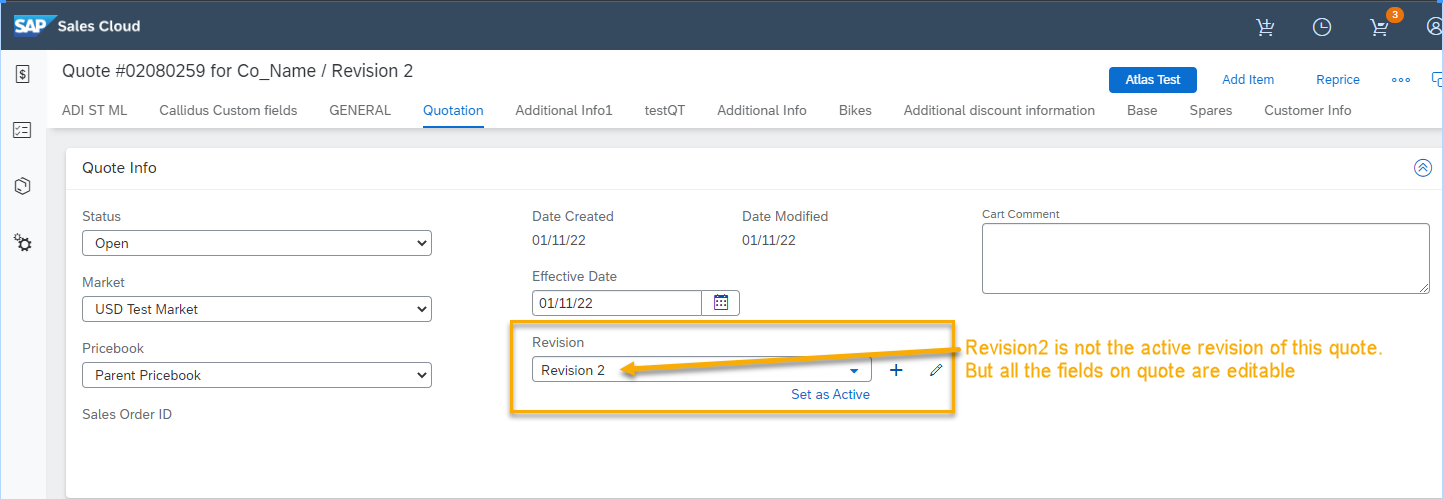This screenshot has width=1443, height=499.
Task: Open the recent history clock icon
Action: click(x=1322, y=27)
